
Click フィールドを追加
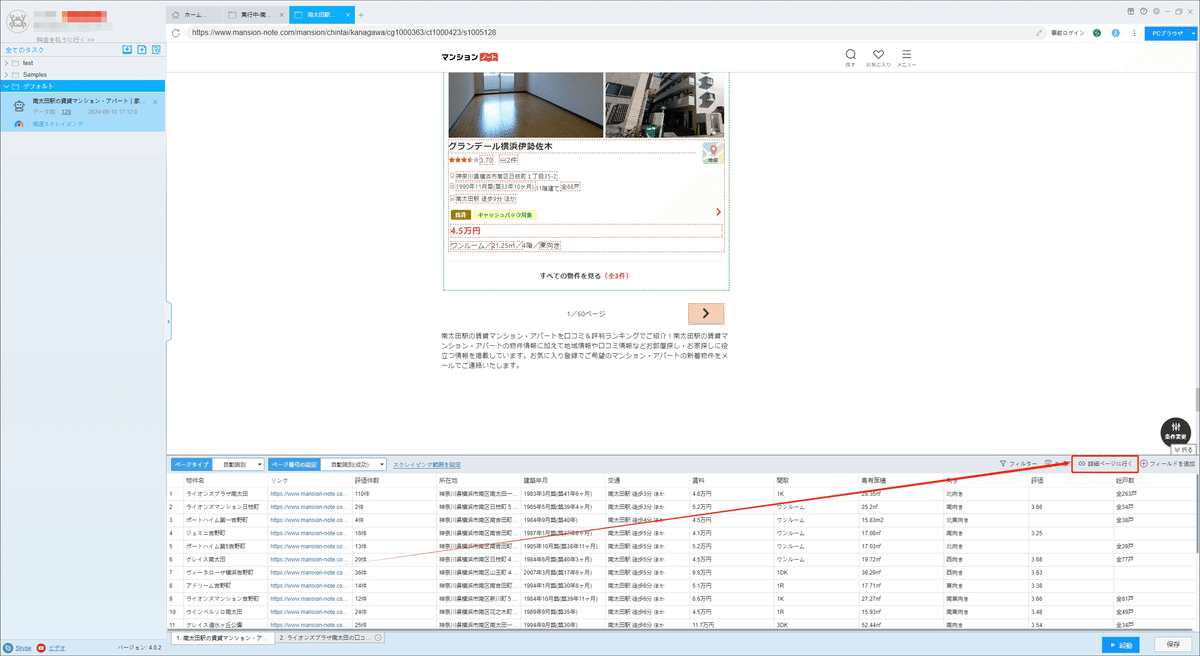click(x=1168, y=464)
